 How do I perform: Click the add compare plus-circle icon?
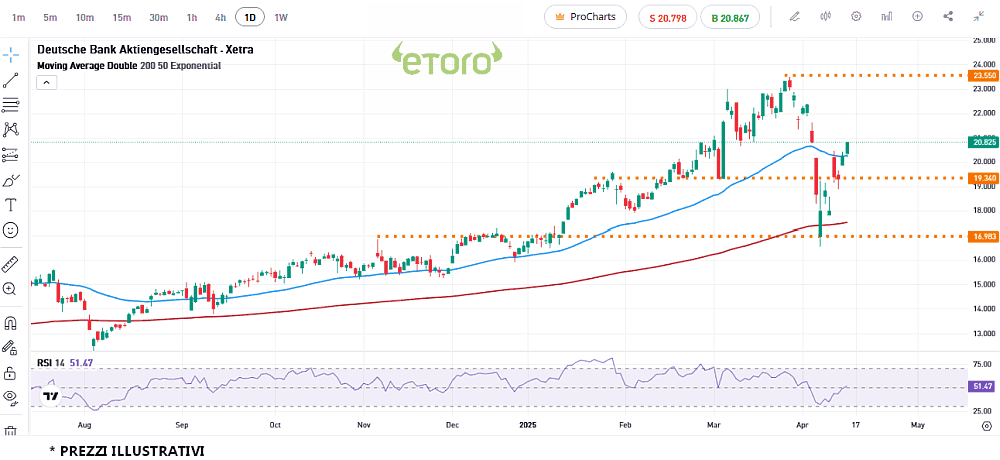pyautogui.click(x=918, y=17)
